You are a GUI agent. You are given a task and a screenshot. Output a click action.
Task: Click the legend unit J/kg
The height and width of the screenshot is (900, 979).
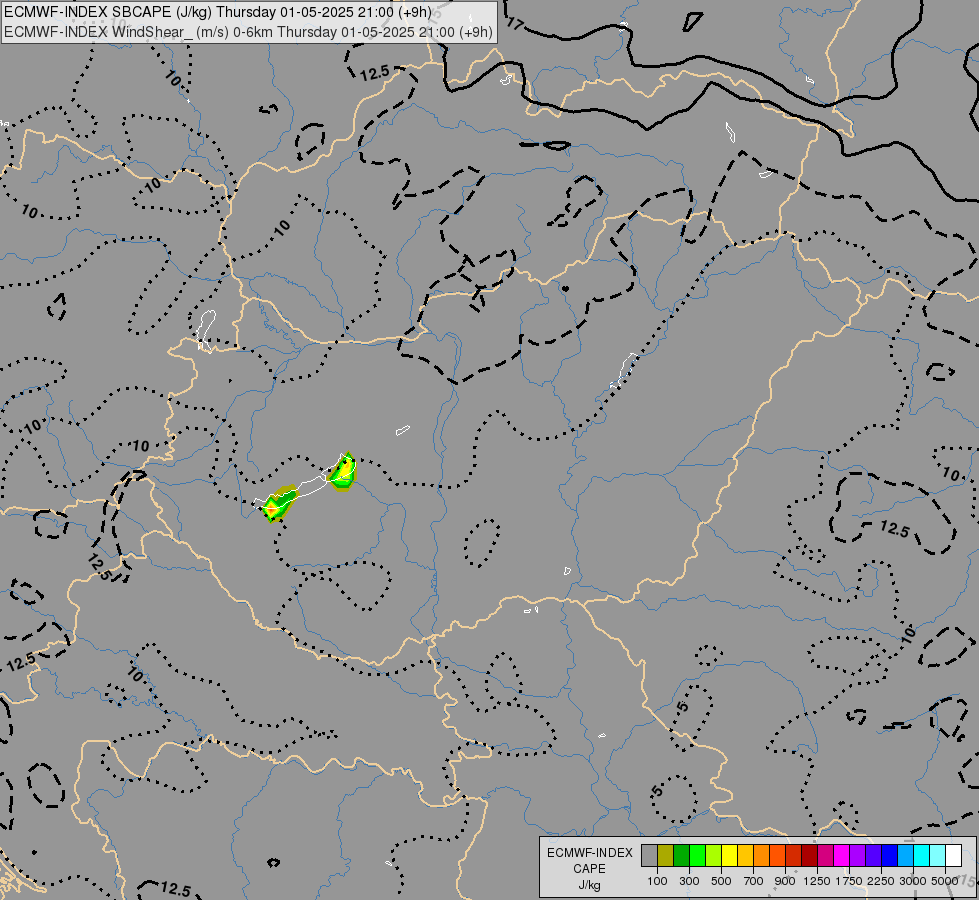tap(589, 886)
